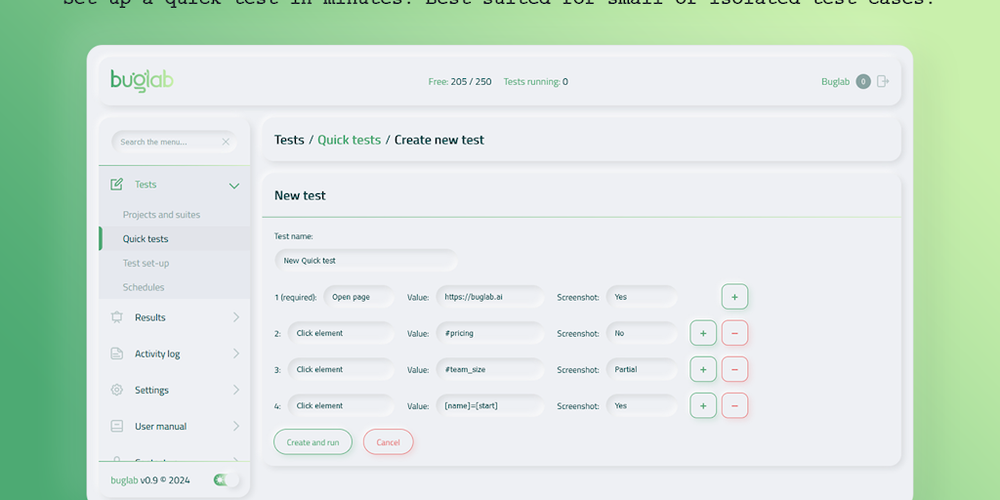Viewport: 1000px width, 500px height.
Task: Open Projects and suites menu item
Action: [x=174, y=214]
